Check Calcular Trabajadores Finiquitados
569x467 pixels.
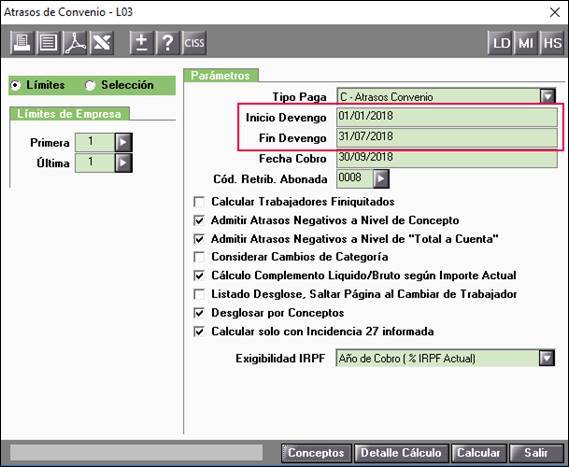click(199, 202)
